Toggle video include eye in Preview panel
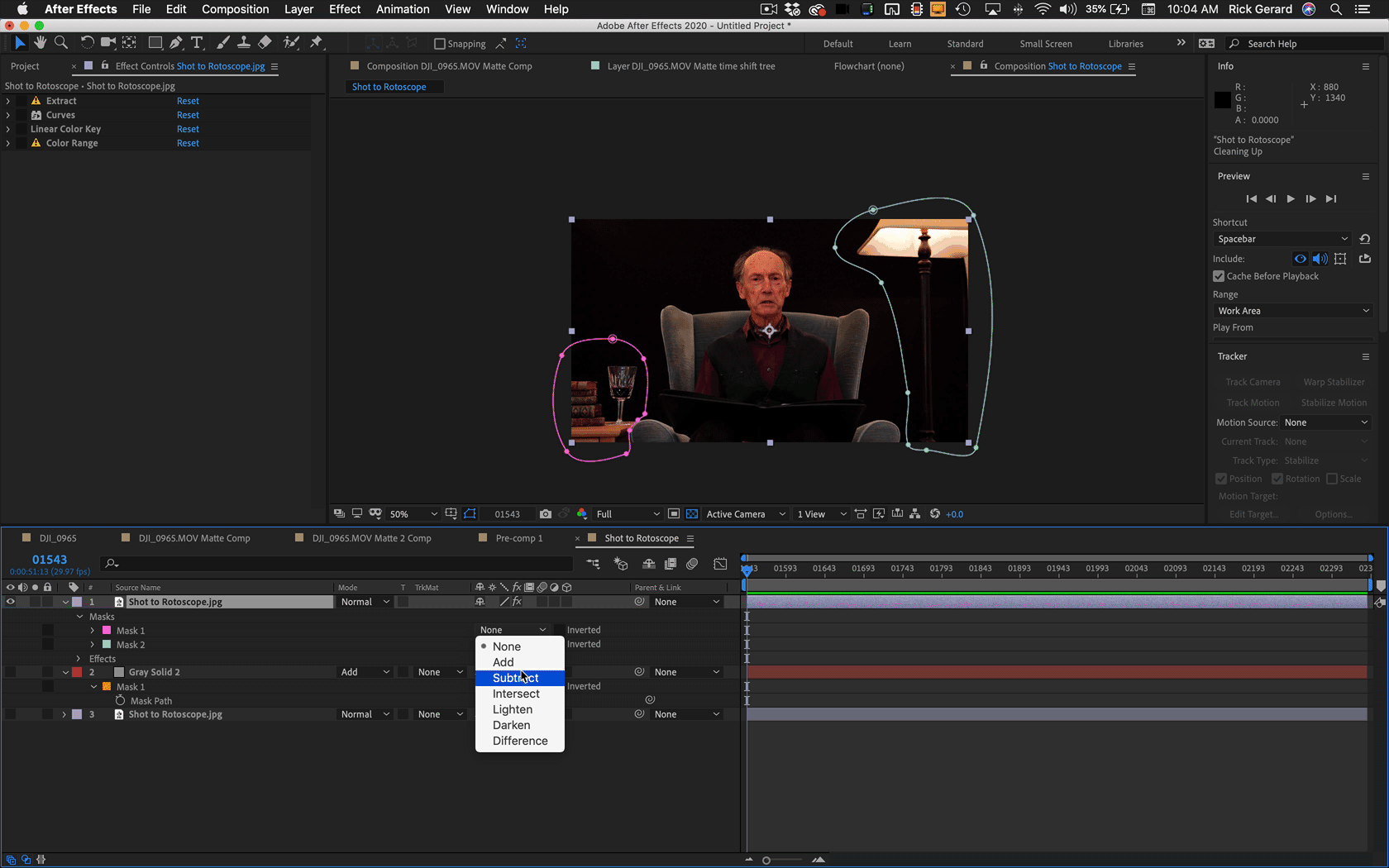Screen dimensions: 1389x868 point(1301,259)
